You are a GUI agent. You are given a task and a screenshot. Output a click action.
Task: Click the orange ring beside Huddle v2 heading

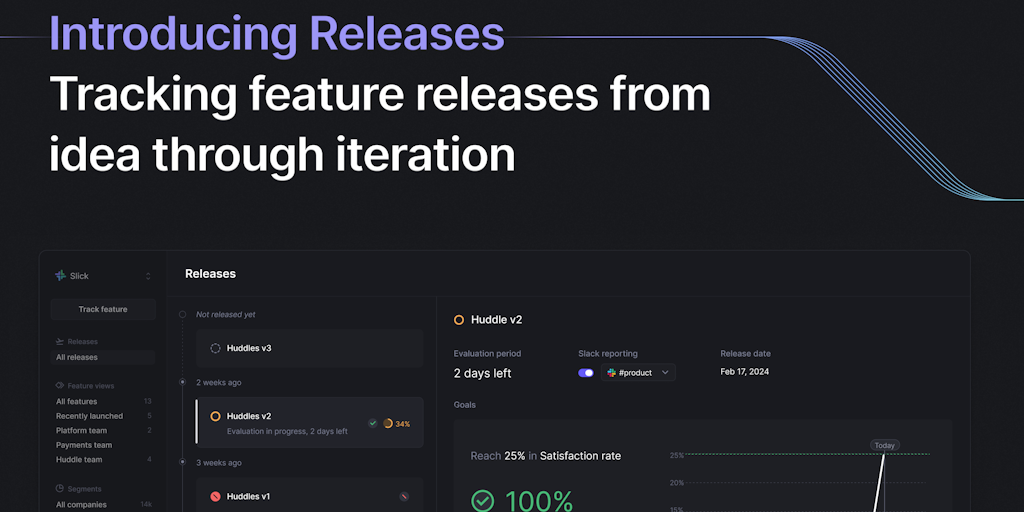click(459, 320)
